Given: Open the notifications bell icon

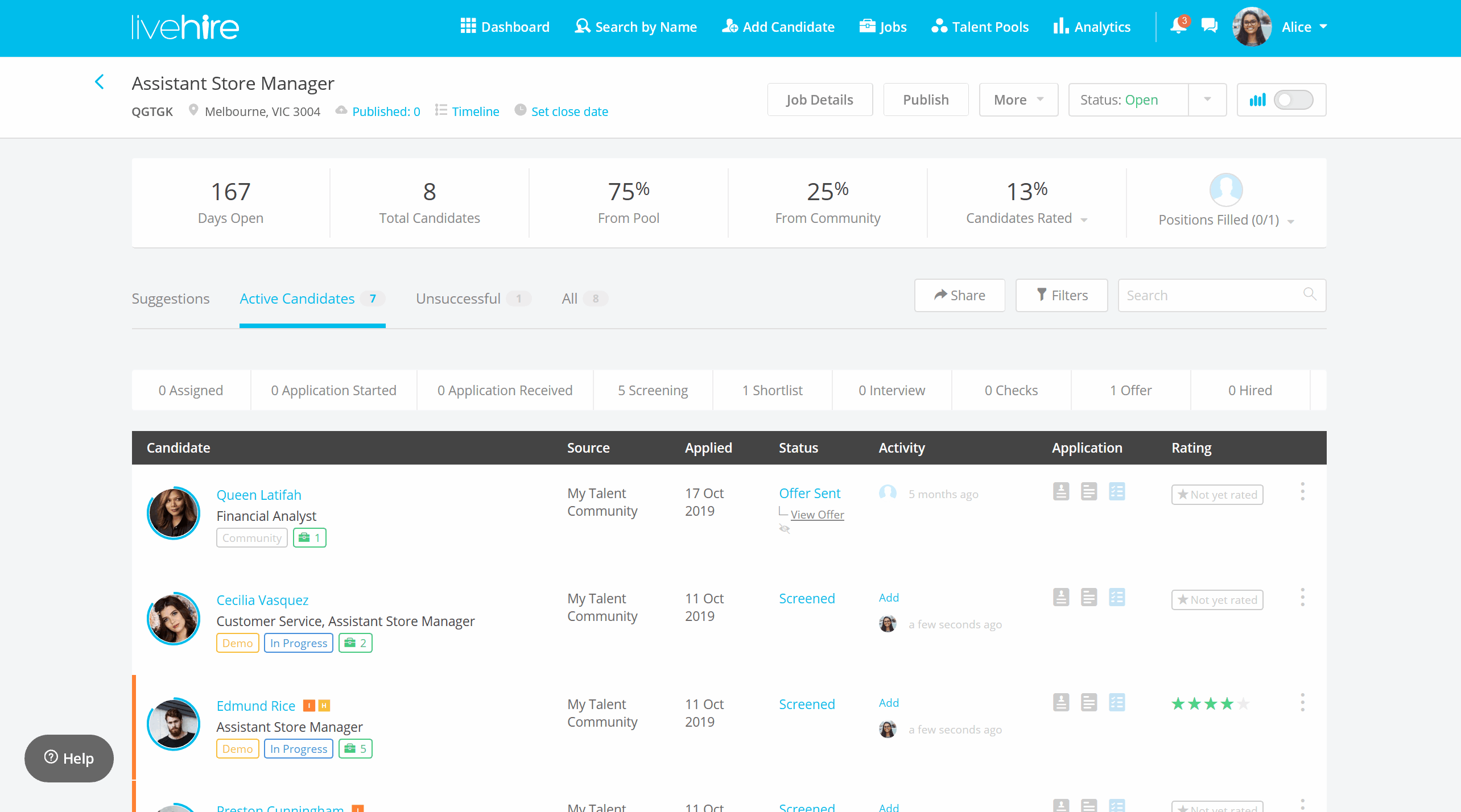Looking at the screenshot, I should (x=1178, y=26).
